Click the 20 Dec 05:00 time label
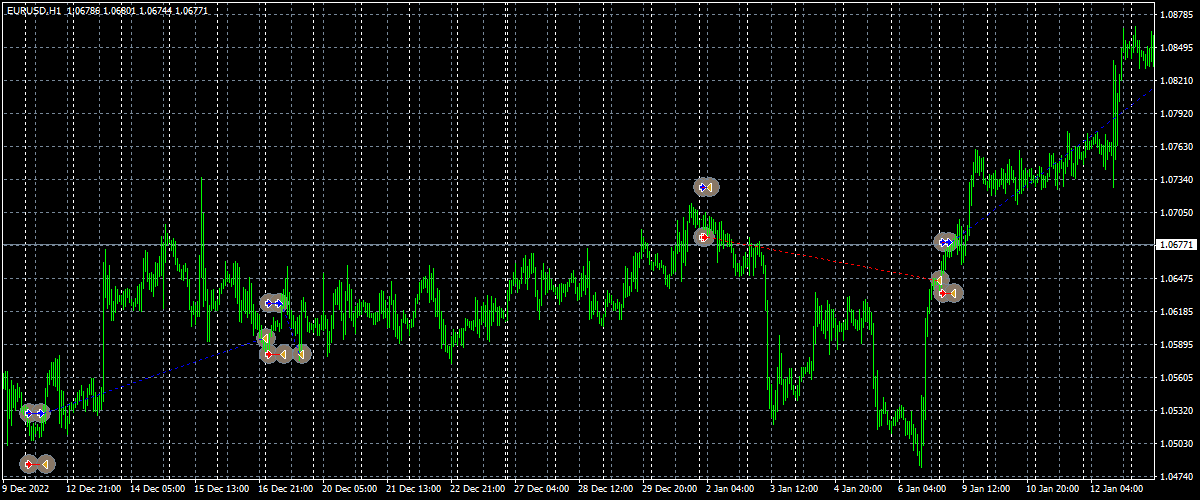This screenshot has height=500, width=1200. tap(350, 490)
